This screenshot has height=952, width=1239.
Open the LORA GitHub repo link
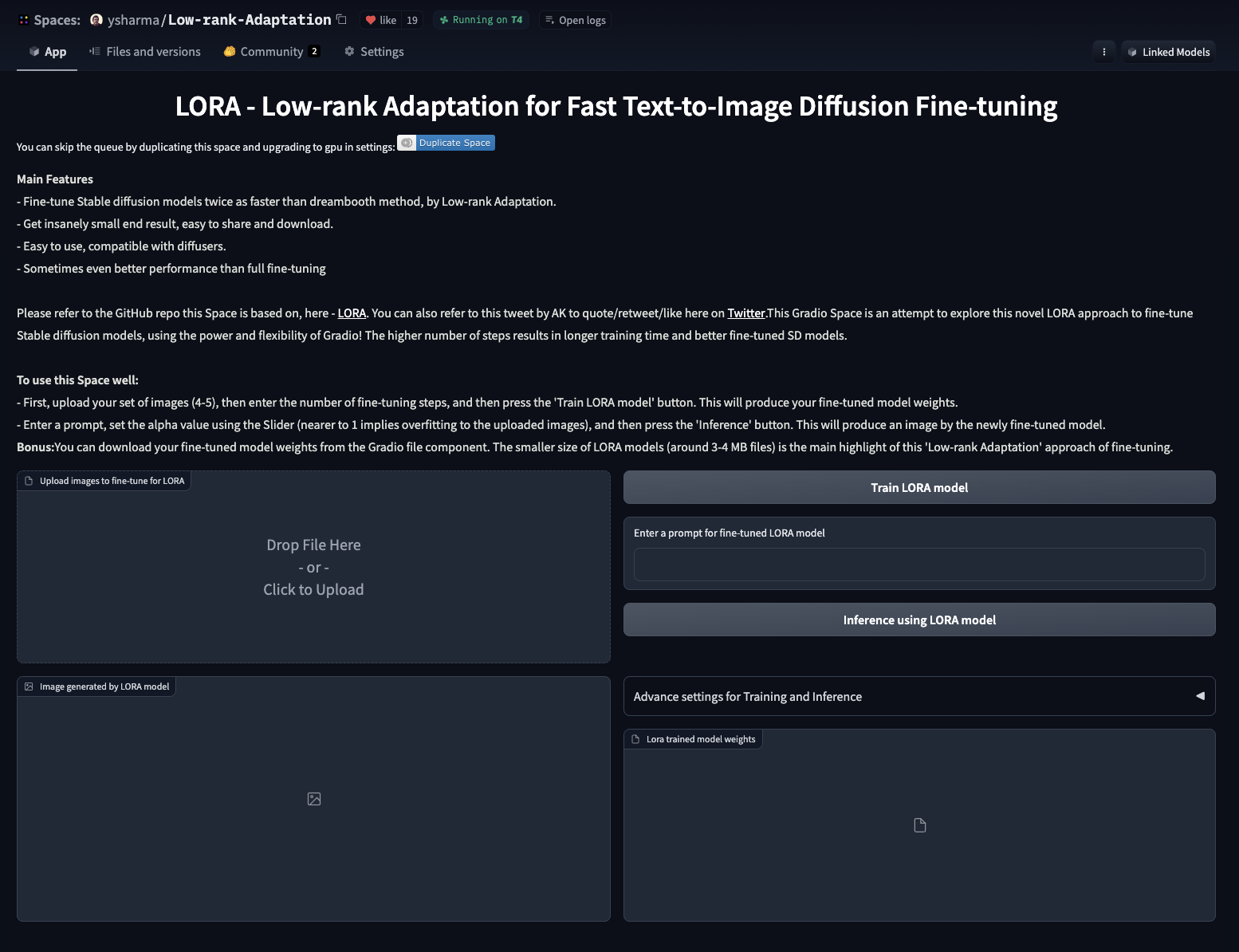pyautogui.click(x=352, y=313)
